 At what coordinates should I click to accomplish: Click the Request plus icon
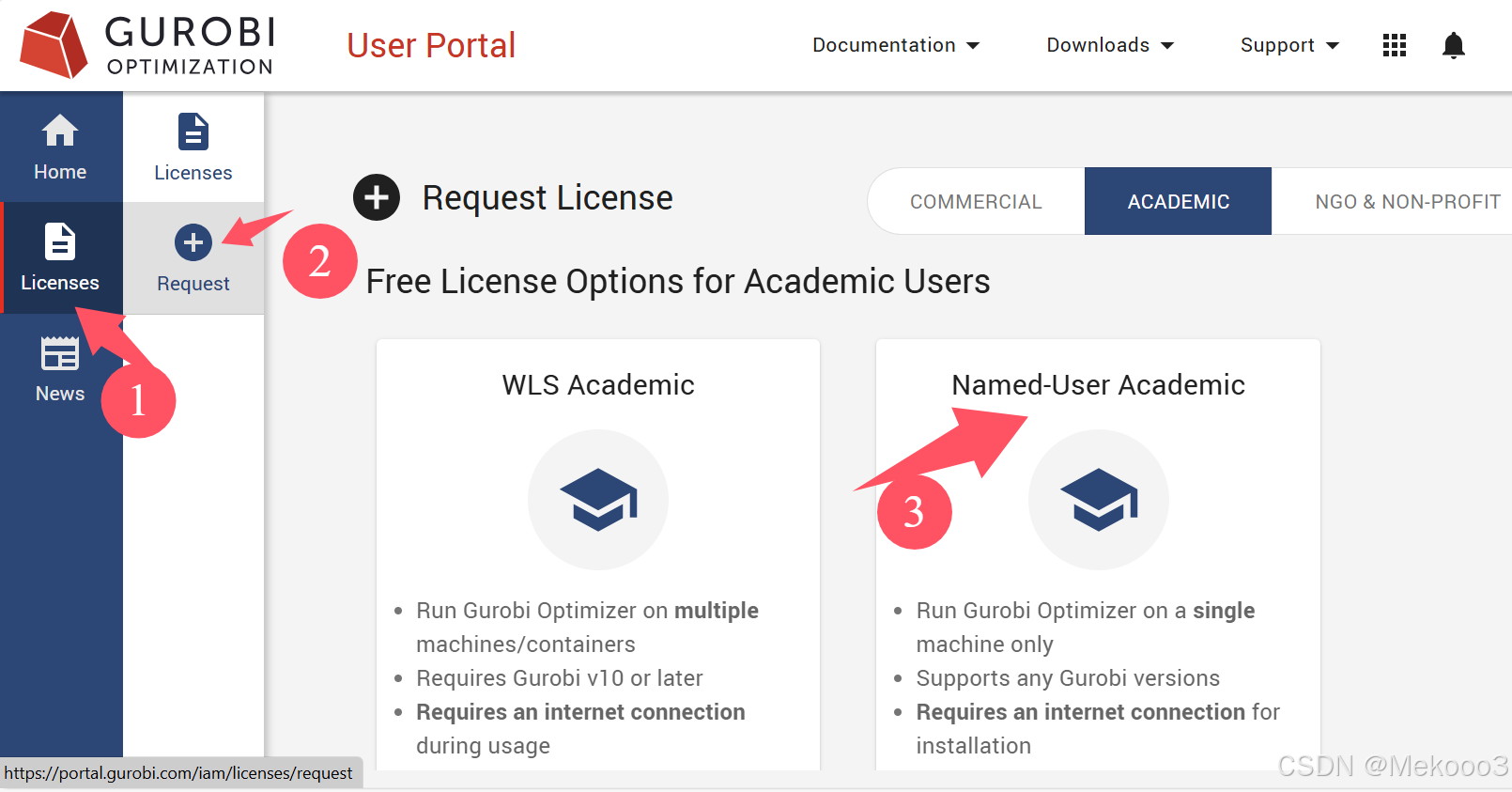pyautogui.click(x=193, y=242)
